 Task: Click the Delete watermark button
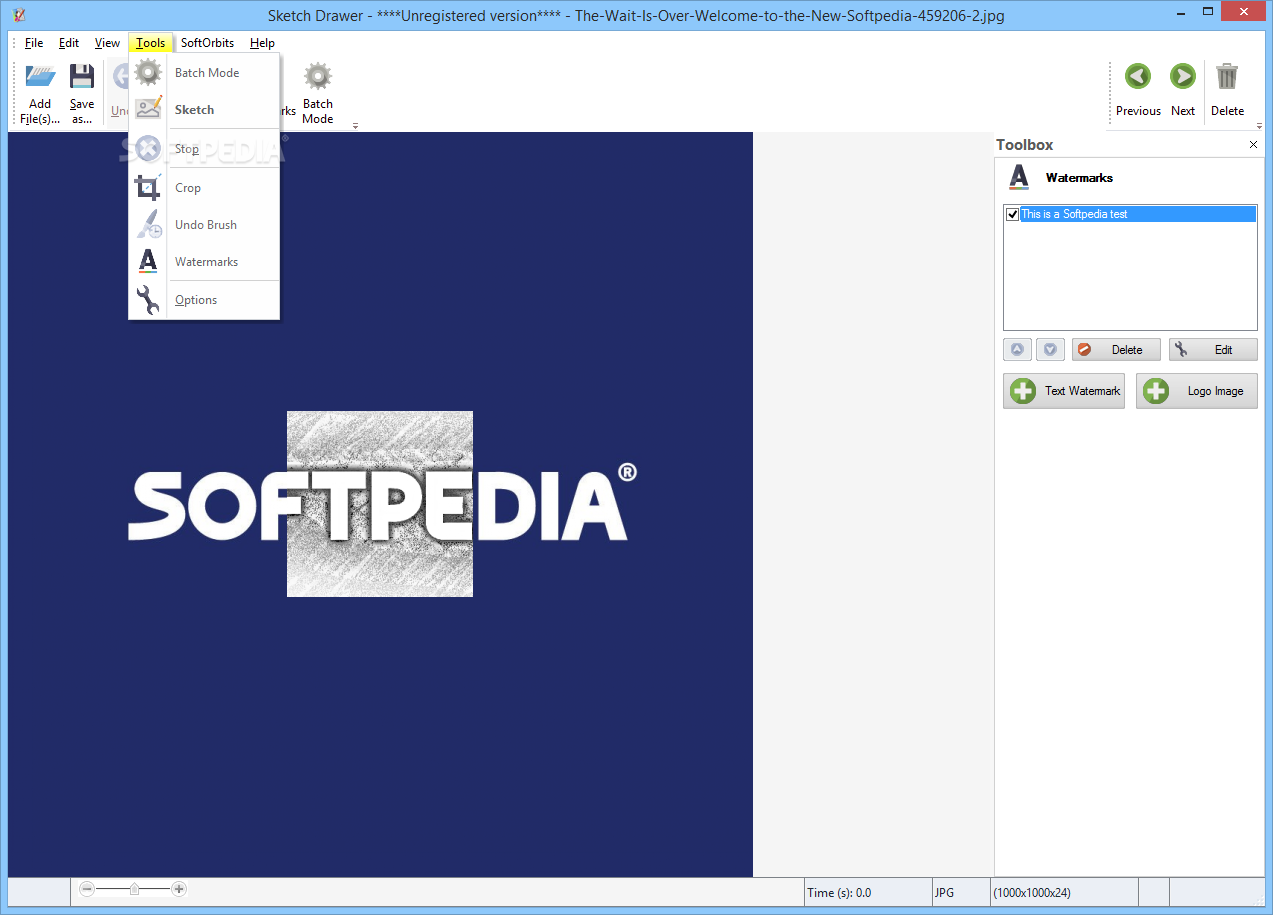tap(1116, 350)
